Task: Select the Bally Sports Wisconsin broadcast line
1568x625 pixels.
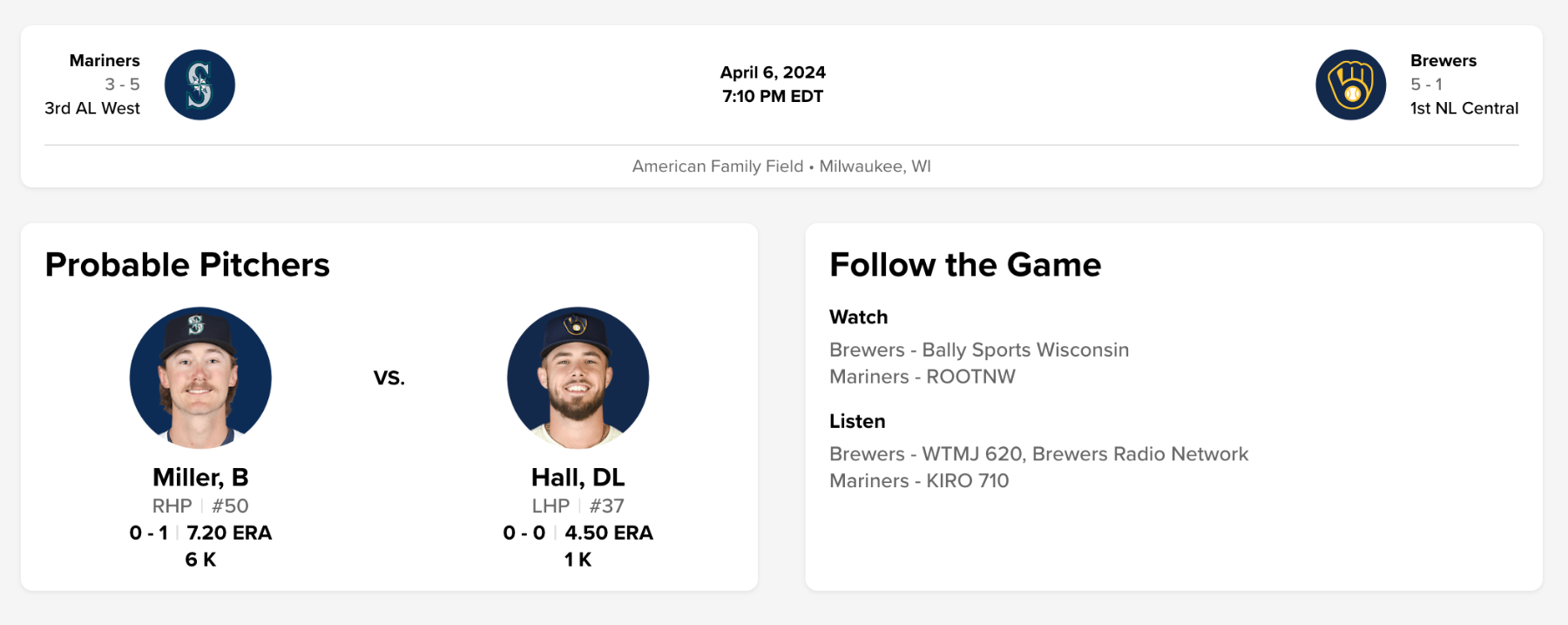Action: tap(978, 350)
